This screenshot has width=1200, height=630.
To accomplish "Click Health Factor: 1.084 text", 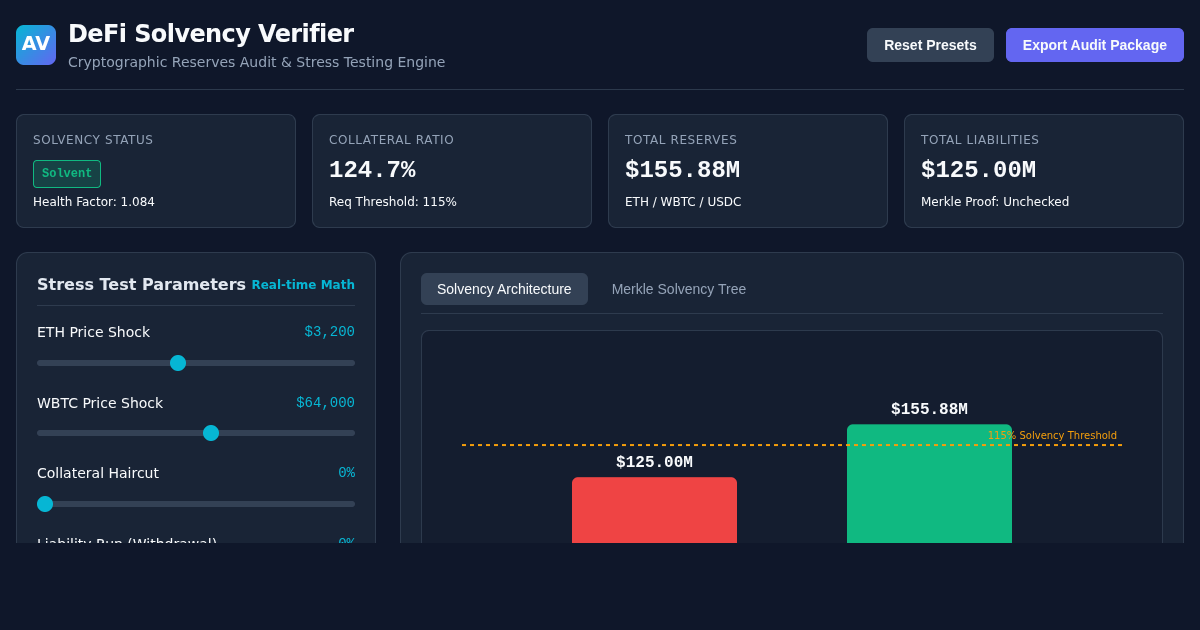I will pos(94,202).
